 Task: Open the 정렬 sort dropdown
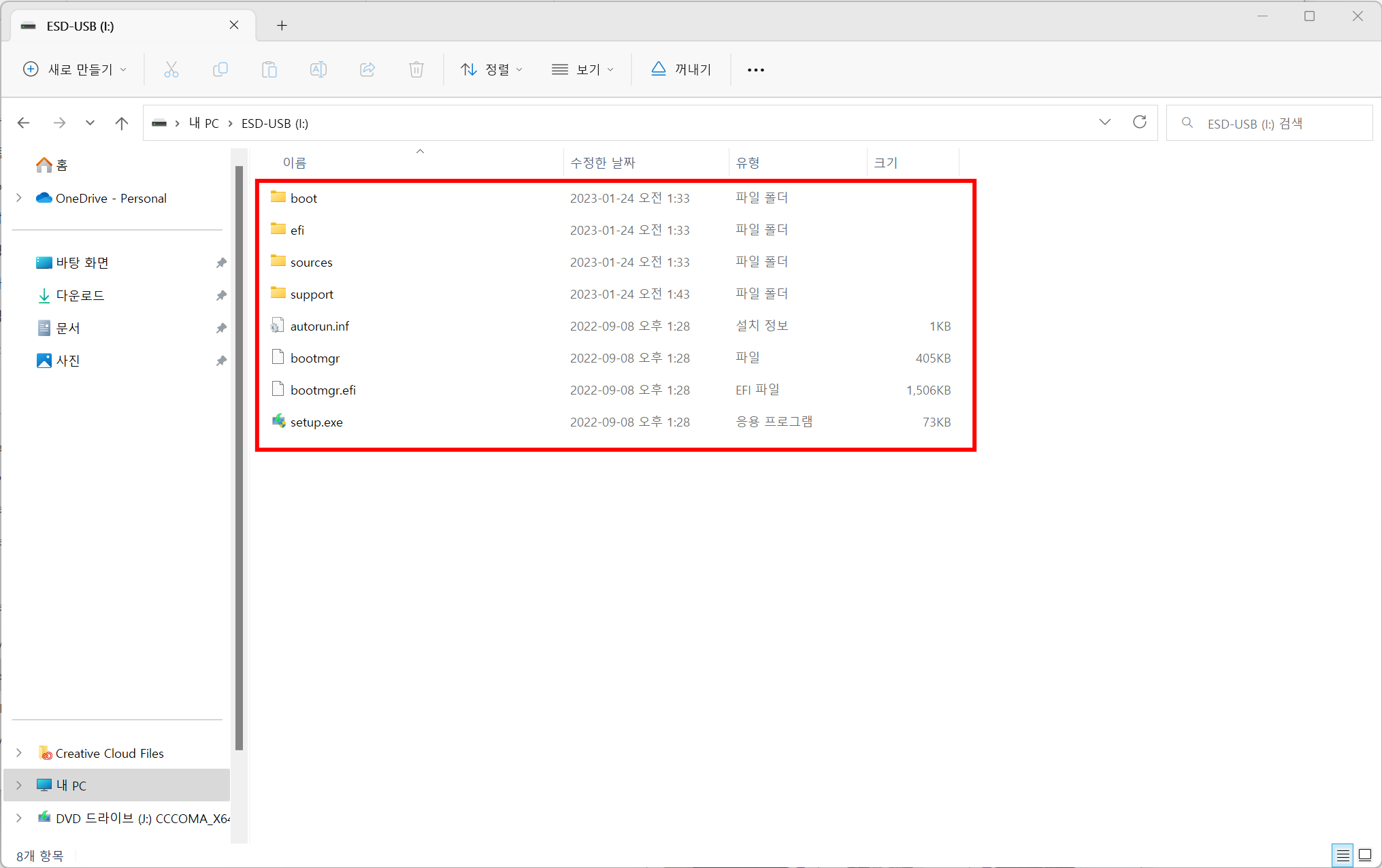491,69
